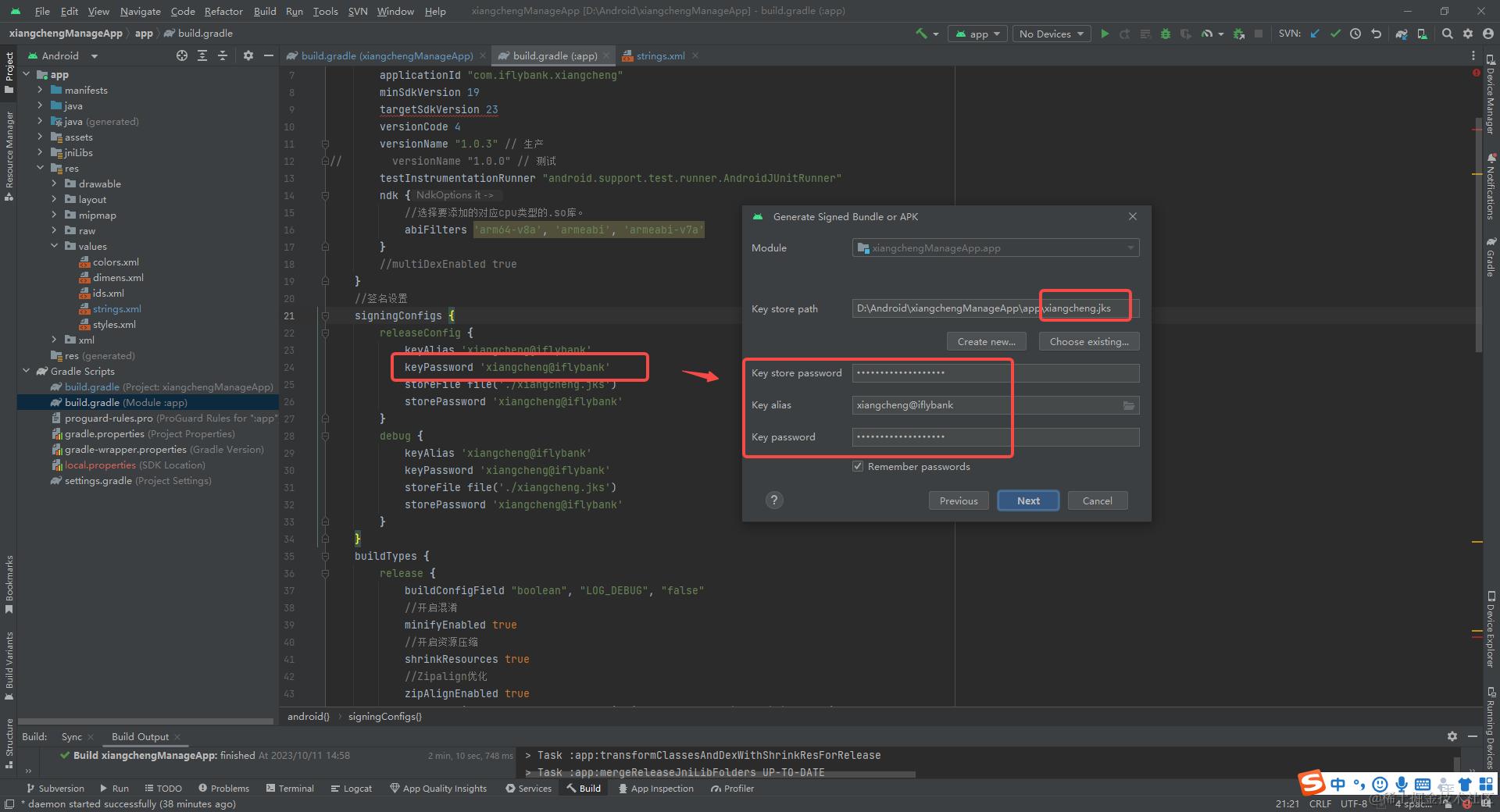
Task: Click the SVN Commit checkmark icon
Action: [1335, 34]
